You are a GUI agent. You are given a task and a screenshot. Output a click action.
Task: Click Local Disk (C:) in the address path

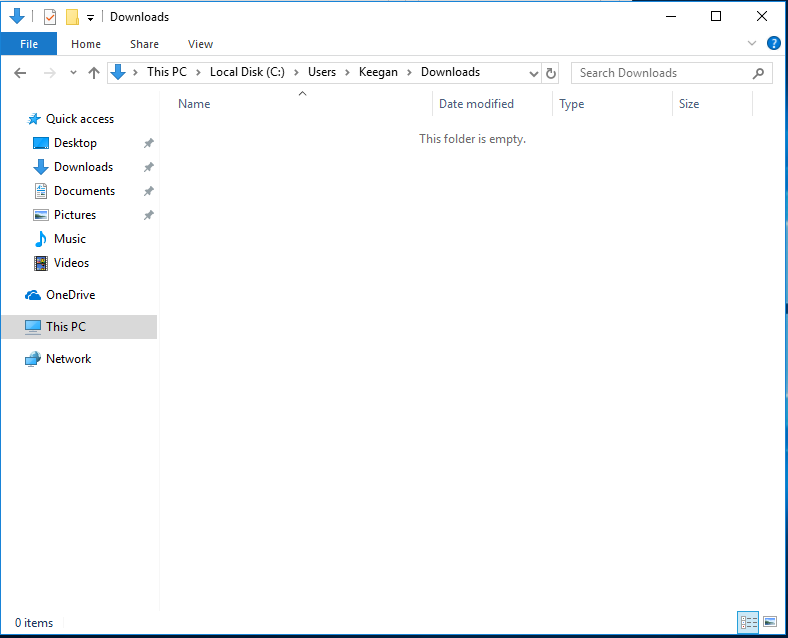[x=247, y=72]
